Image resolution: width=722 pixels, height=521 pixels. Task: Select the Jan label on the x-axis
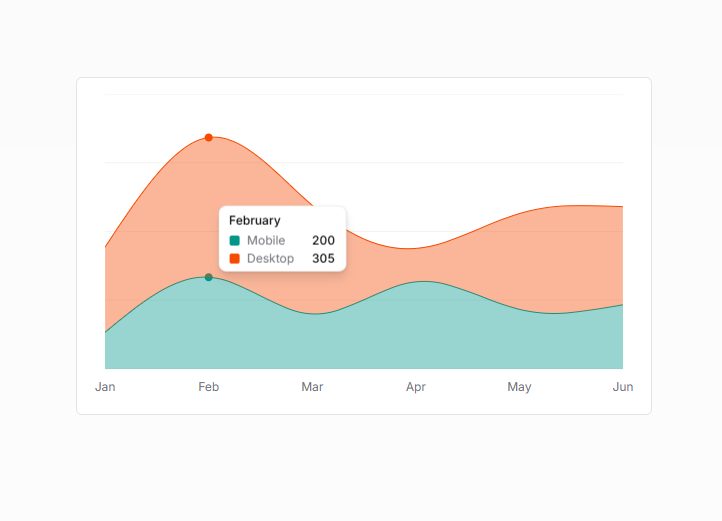(105, 387)
